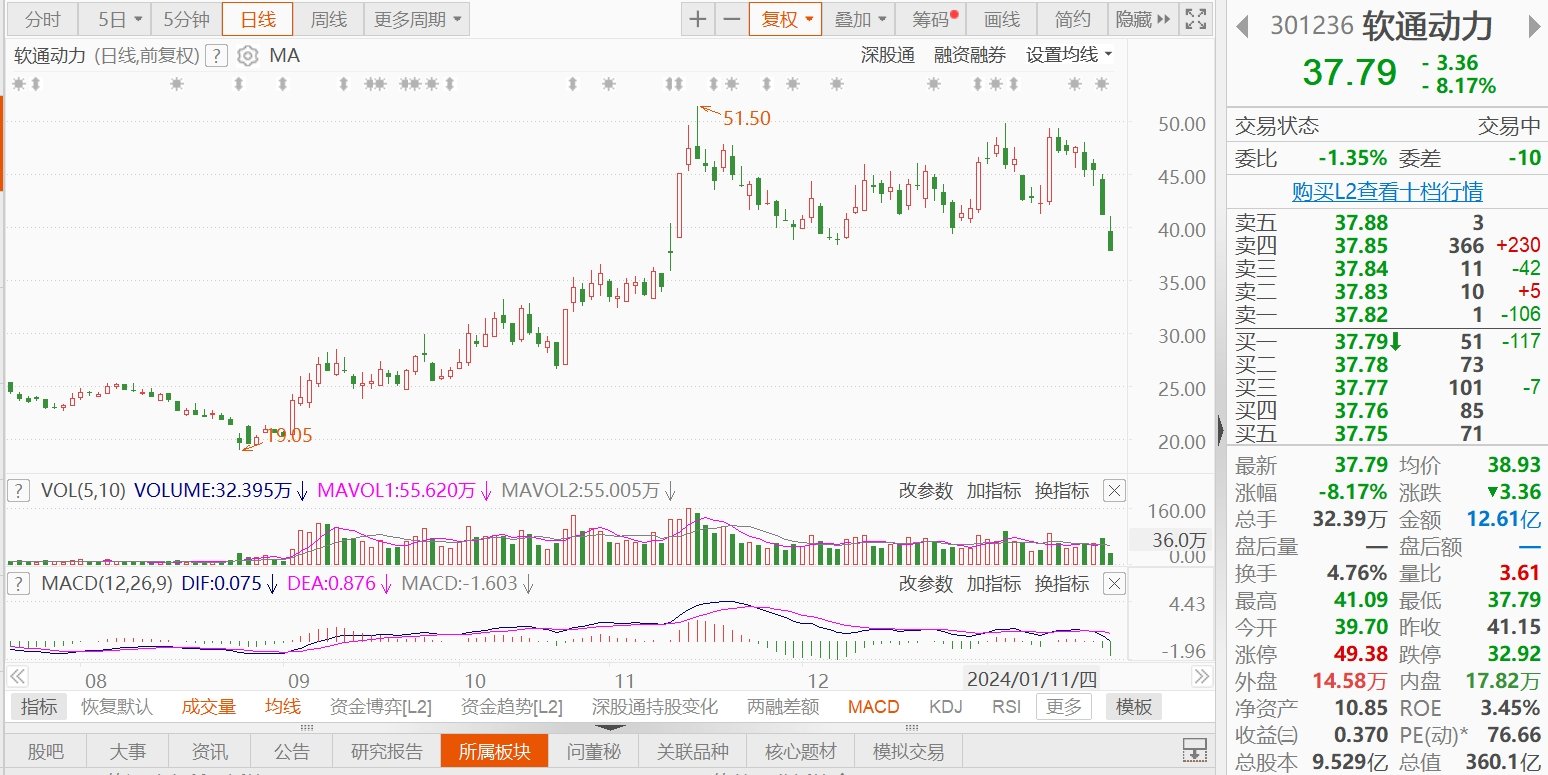Open MA settings gear icon

248,55
